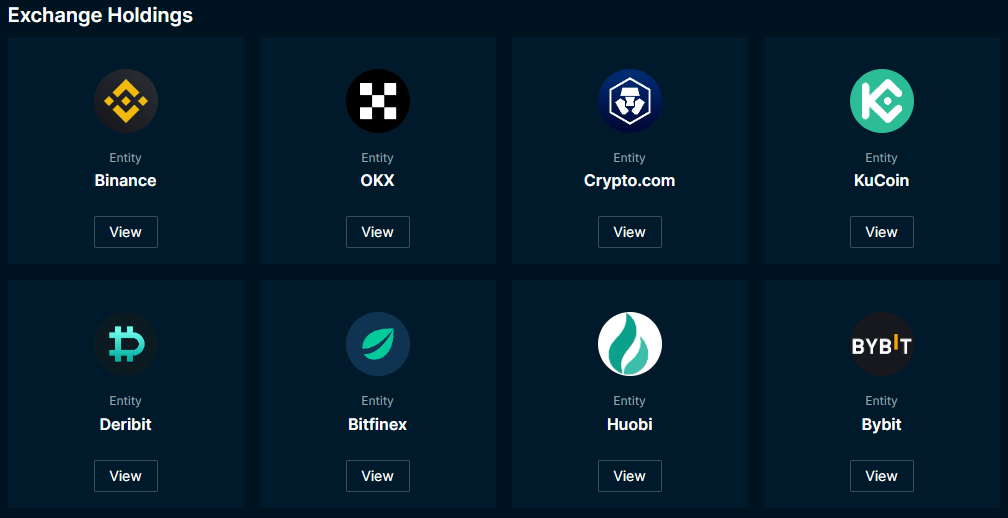Click the Crypto.com entity name
Viewport: 1008px width, 518px height.
[629, 181]
